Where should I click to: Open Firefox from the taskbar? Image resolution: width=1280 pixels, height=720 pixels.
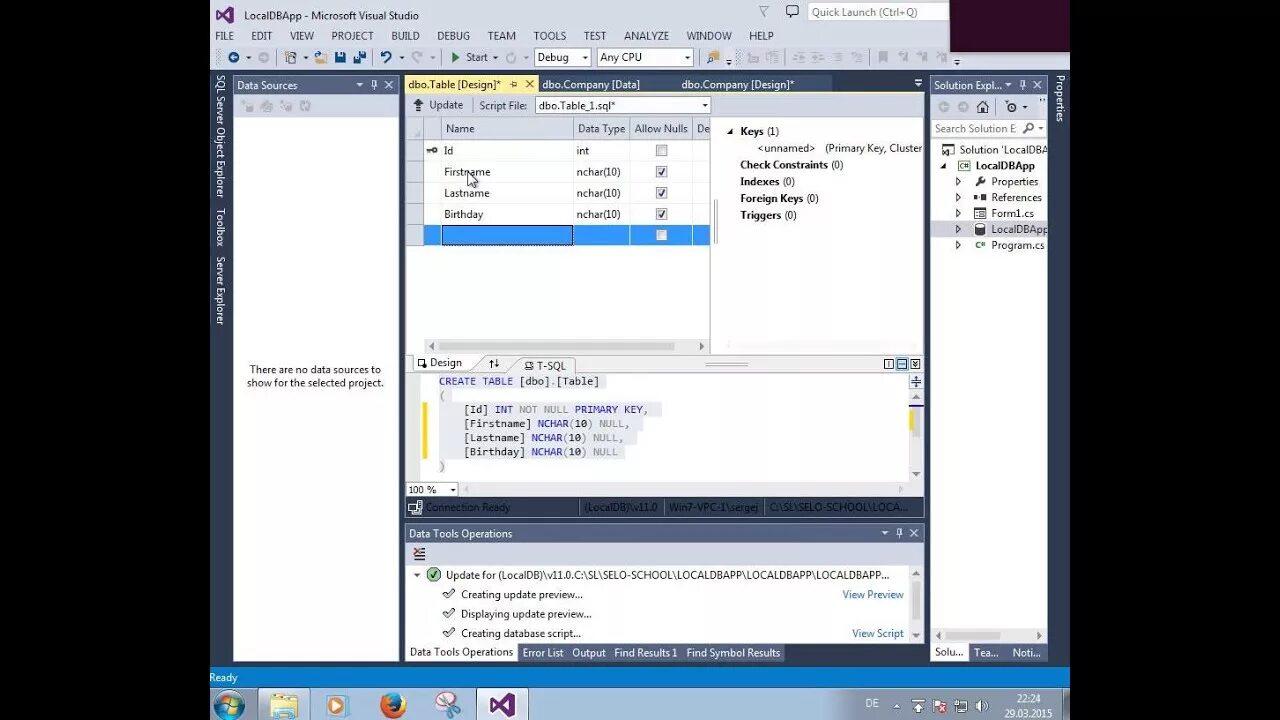(393, 705)
